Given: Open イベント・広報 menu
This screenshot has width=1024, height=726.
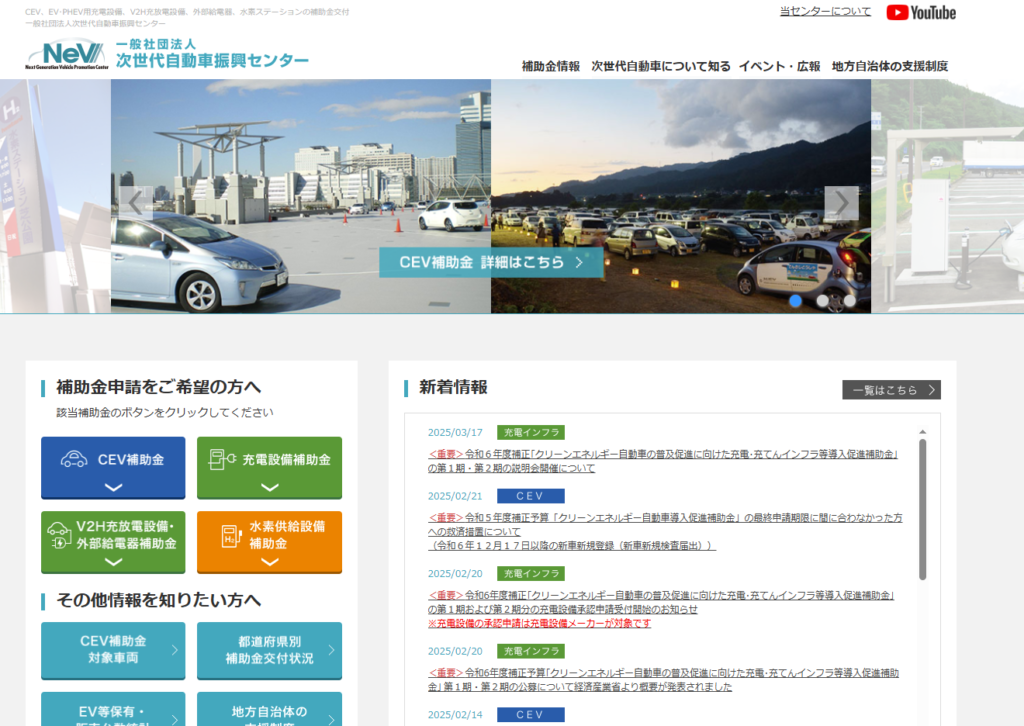Looking at the screenshot, I should click(x=780, y=66).
